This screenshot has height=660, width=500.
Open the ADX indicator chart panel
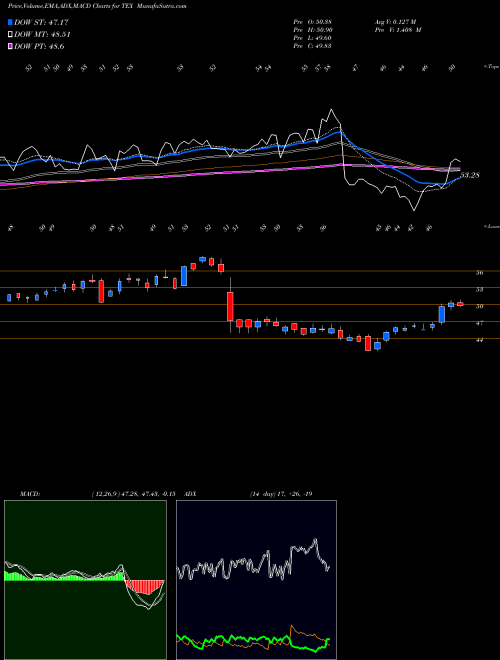(x=256, y=580)
